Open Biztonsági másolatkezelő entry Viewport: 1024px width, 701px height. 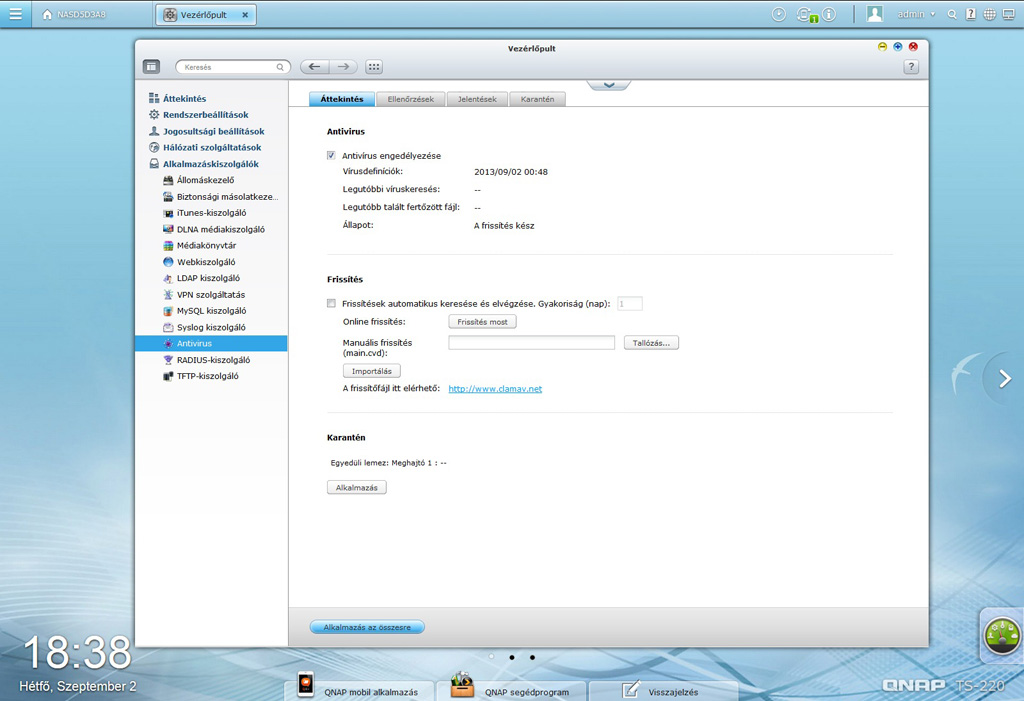[220, 197]
